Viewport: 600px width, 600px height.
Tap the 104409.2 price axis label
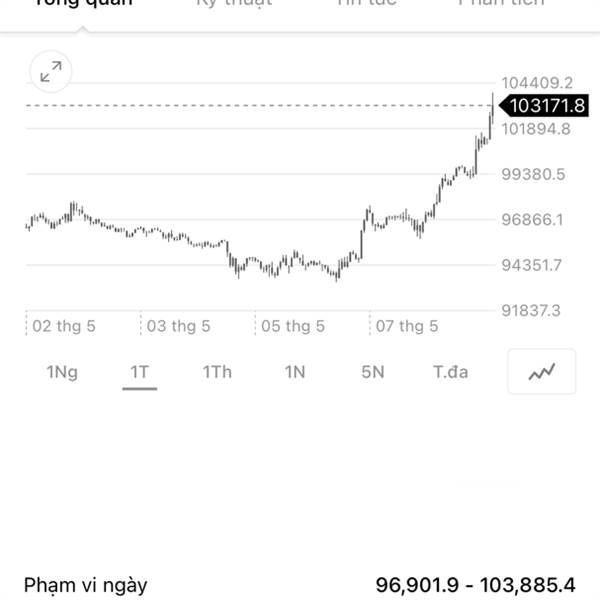[537, 83]
